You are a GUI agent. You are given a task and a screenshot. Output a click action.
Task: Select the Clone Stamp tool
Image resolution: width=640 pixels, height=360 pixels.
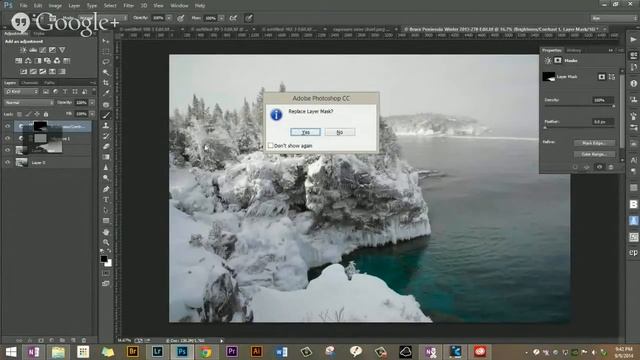coord(106,125)
